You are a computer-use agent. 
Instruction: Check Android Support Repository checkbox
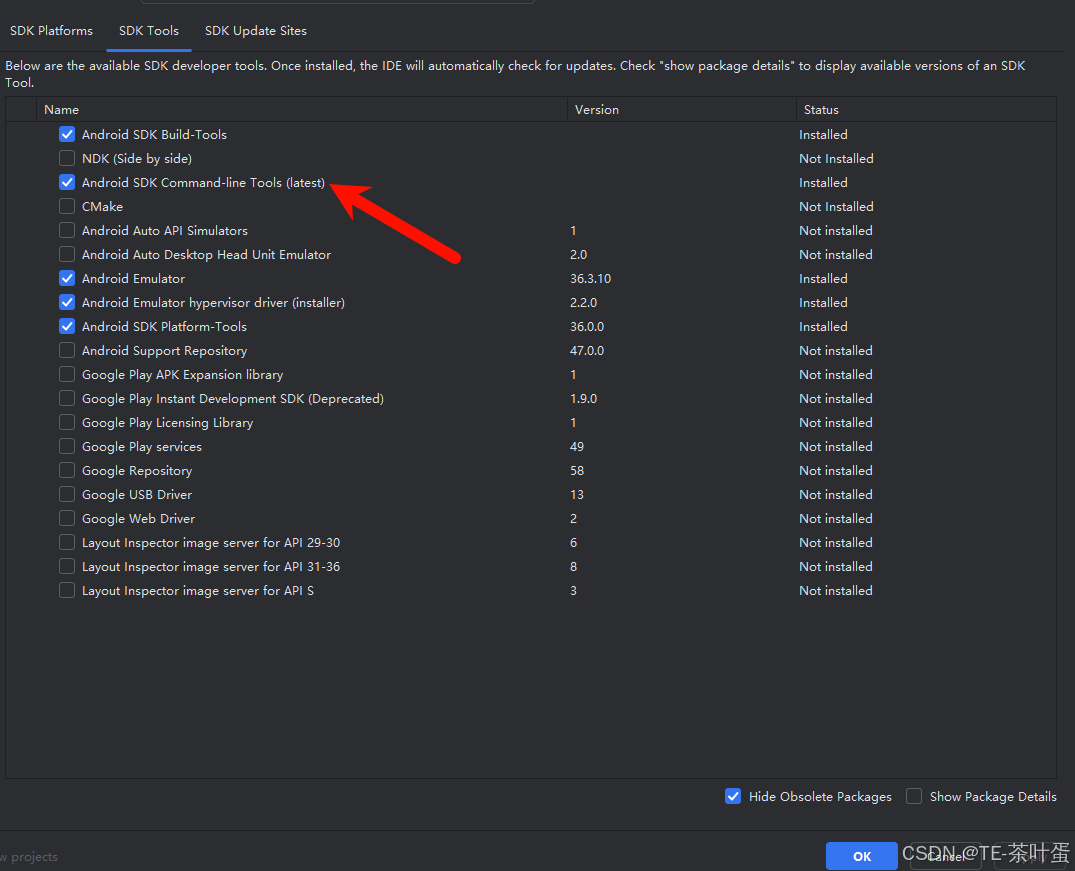[67, 350]
